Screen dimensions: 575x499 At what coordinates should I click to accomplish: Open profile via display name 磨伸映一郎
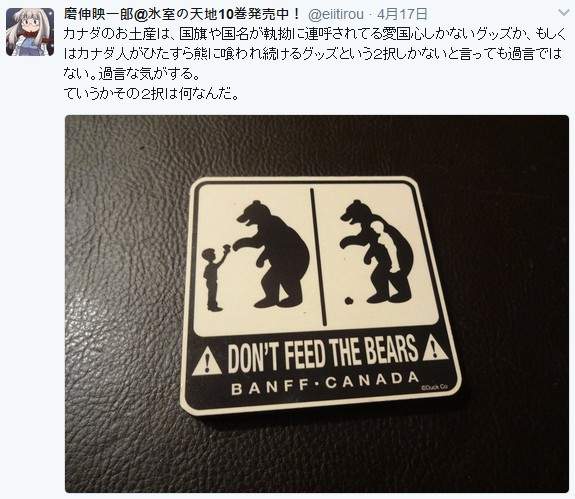click(97, 14)
